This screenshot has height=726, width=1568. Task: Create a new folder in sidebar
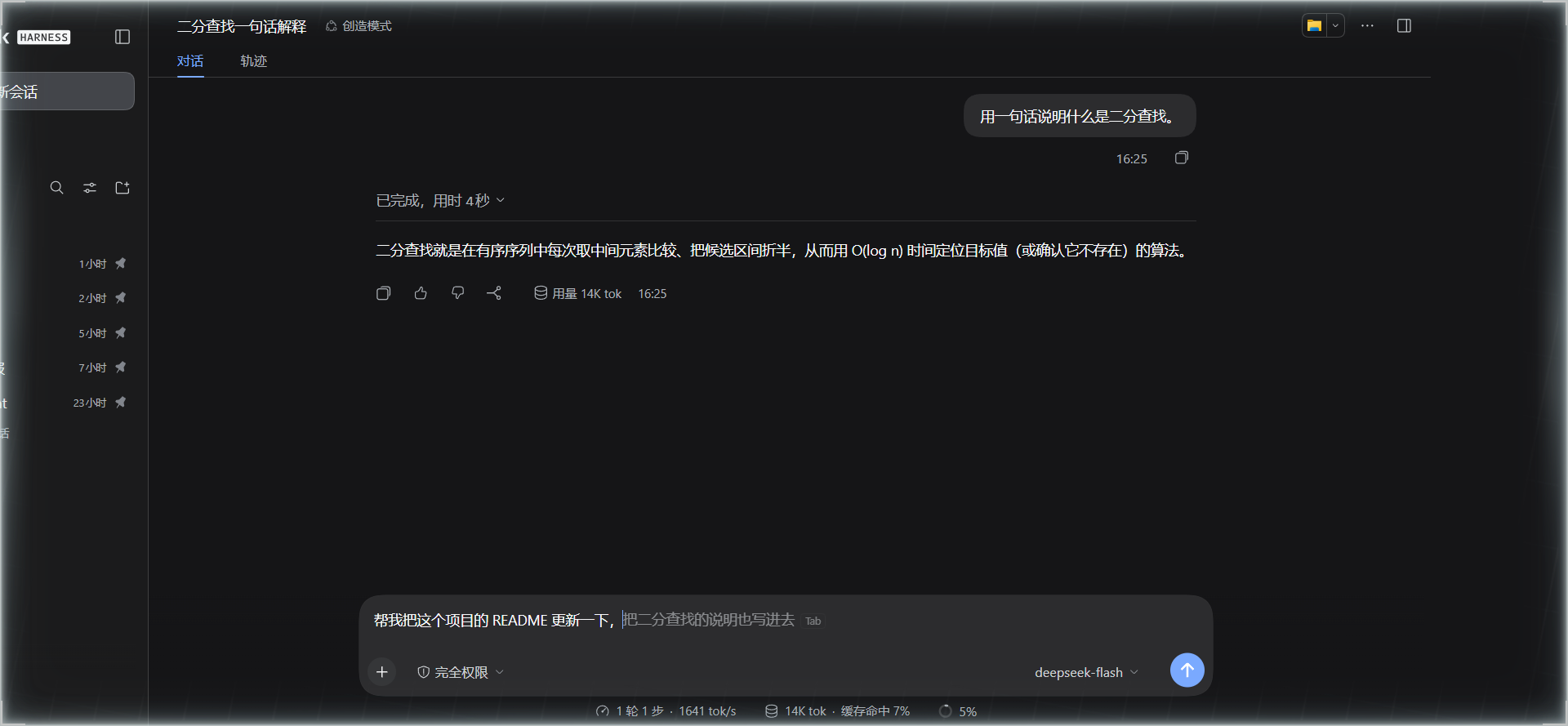[122, 188]
